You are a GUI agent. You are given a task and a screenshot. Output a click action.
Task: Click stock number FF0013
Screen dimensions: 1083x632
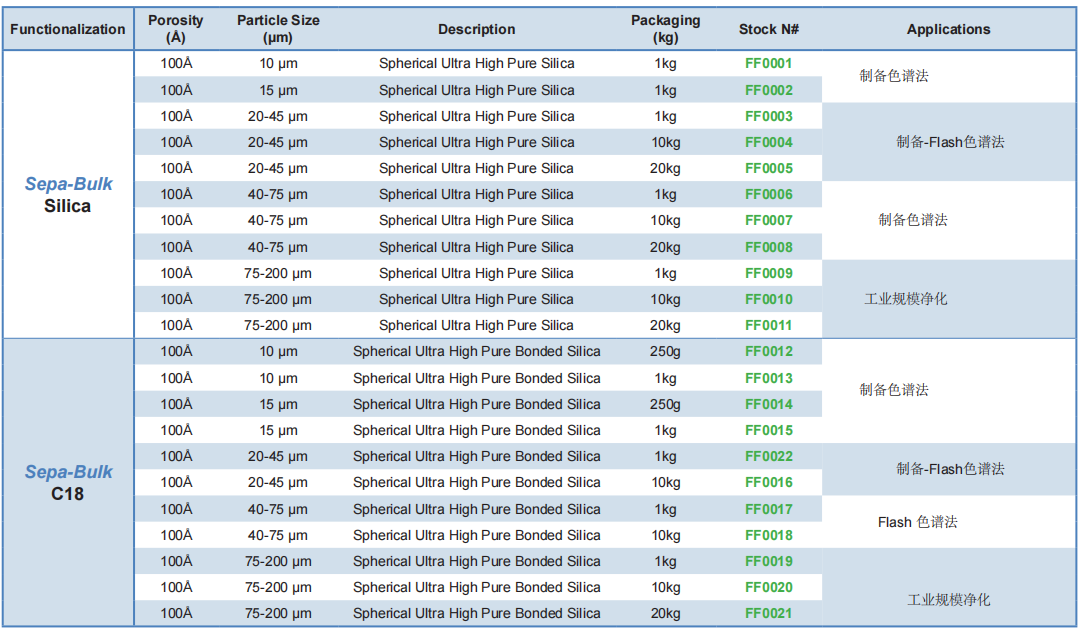[x=768, y=379]
